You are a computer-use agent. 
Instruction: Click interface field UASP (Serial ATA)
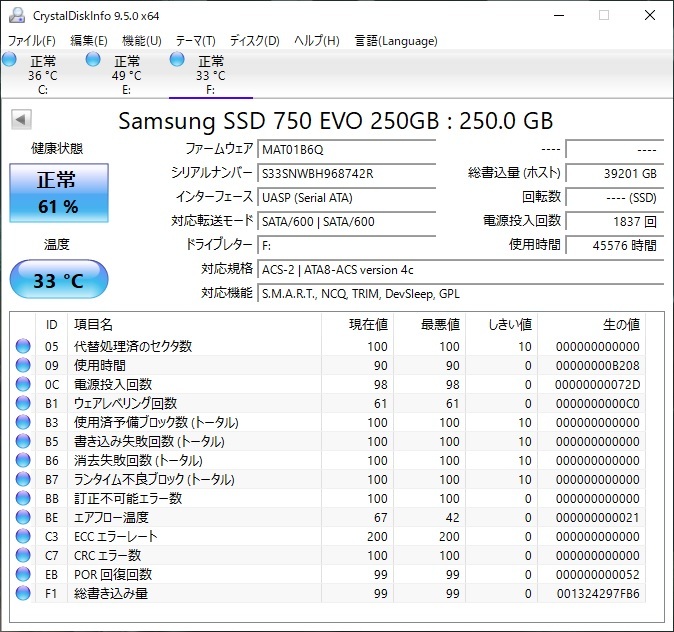346,198
